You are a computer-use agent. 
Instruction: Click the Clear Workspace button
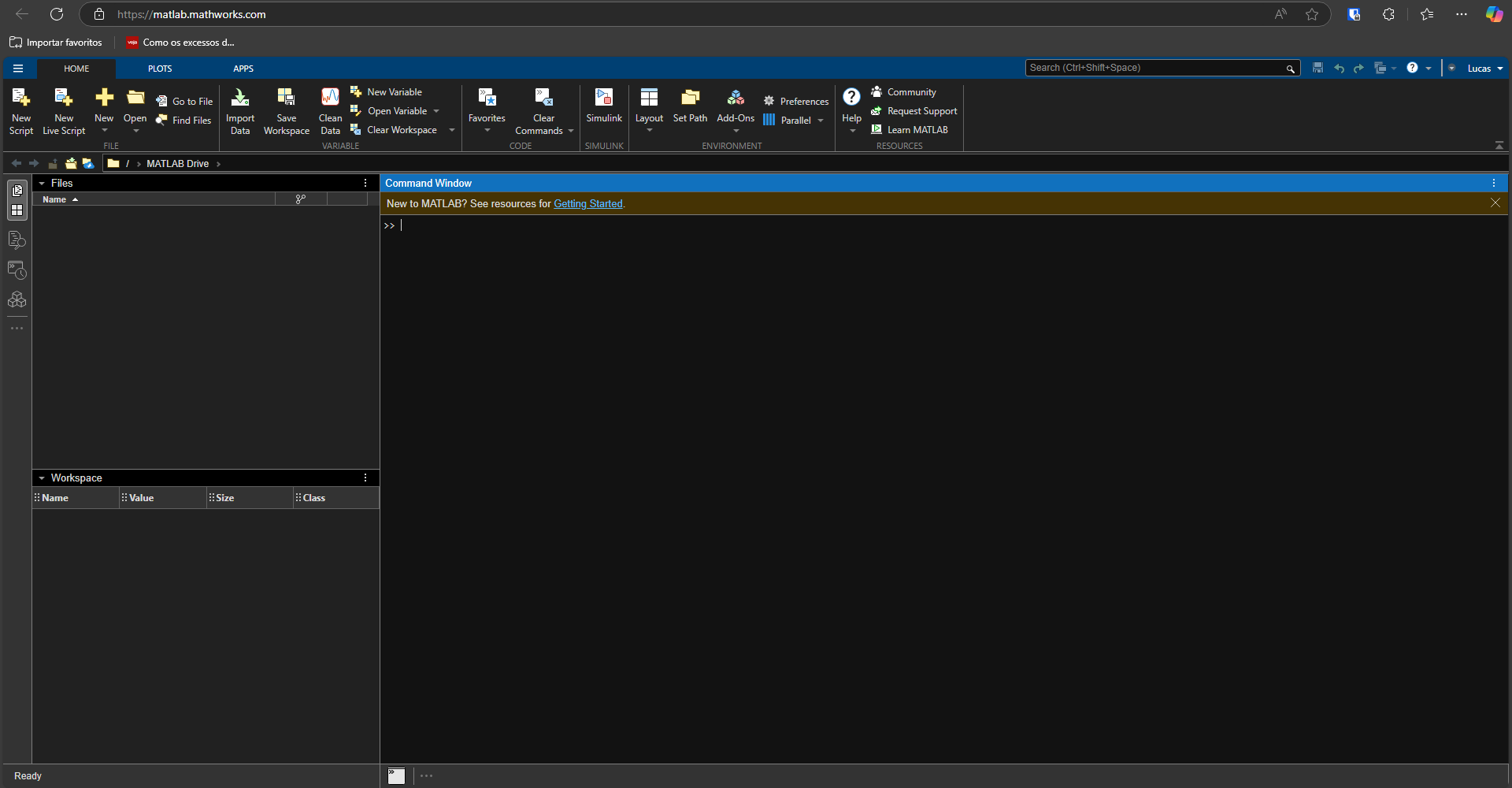pyautogui.click(x=394, y=130)
